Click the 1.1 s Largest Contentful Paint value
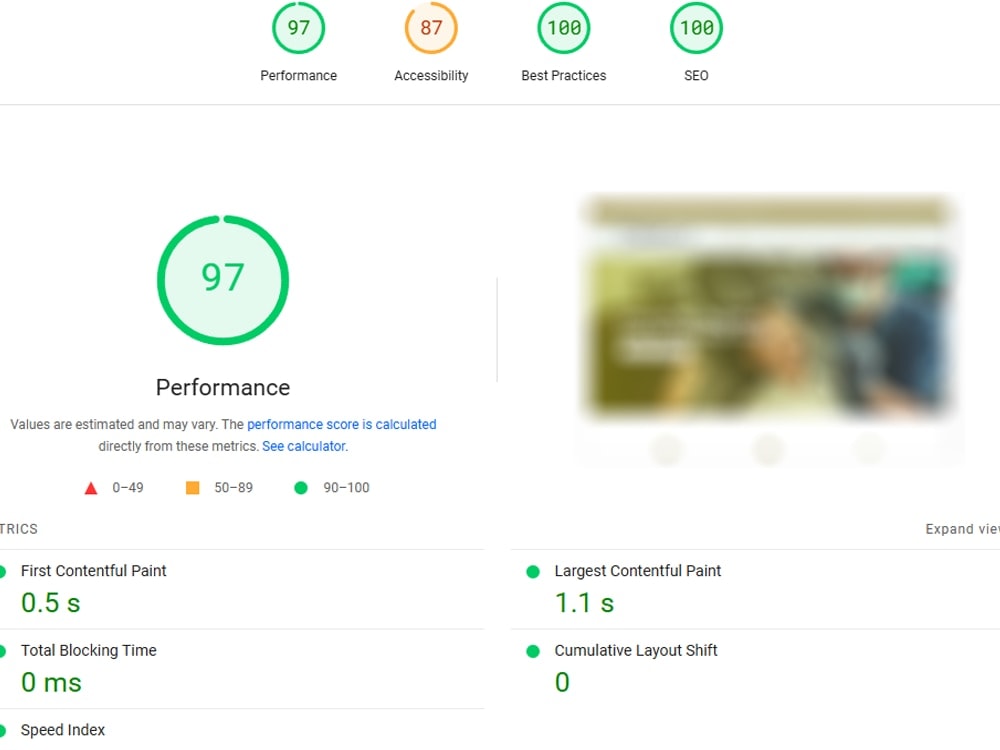Screen dimensions: 1000x750 584,603
